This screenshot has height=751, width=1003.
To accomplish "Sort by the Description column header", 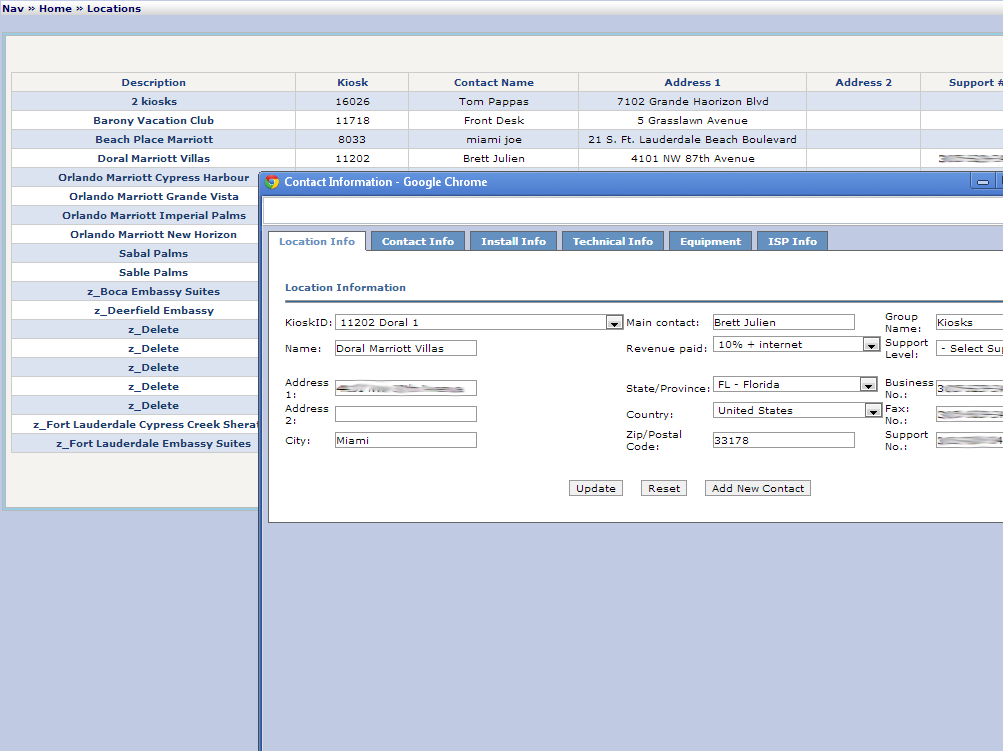I will tap(154, 83).
